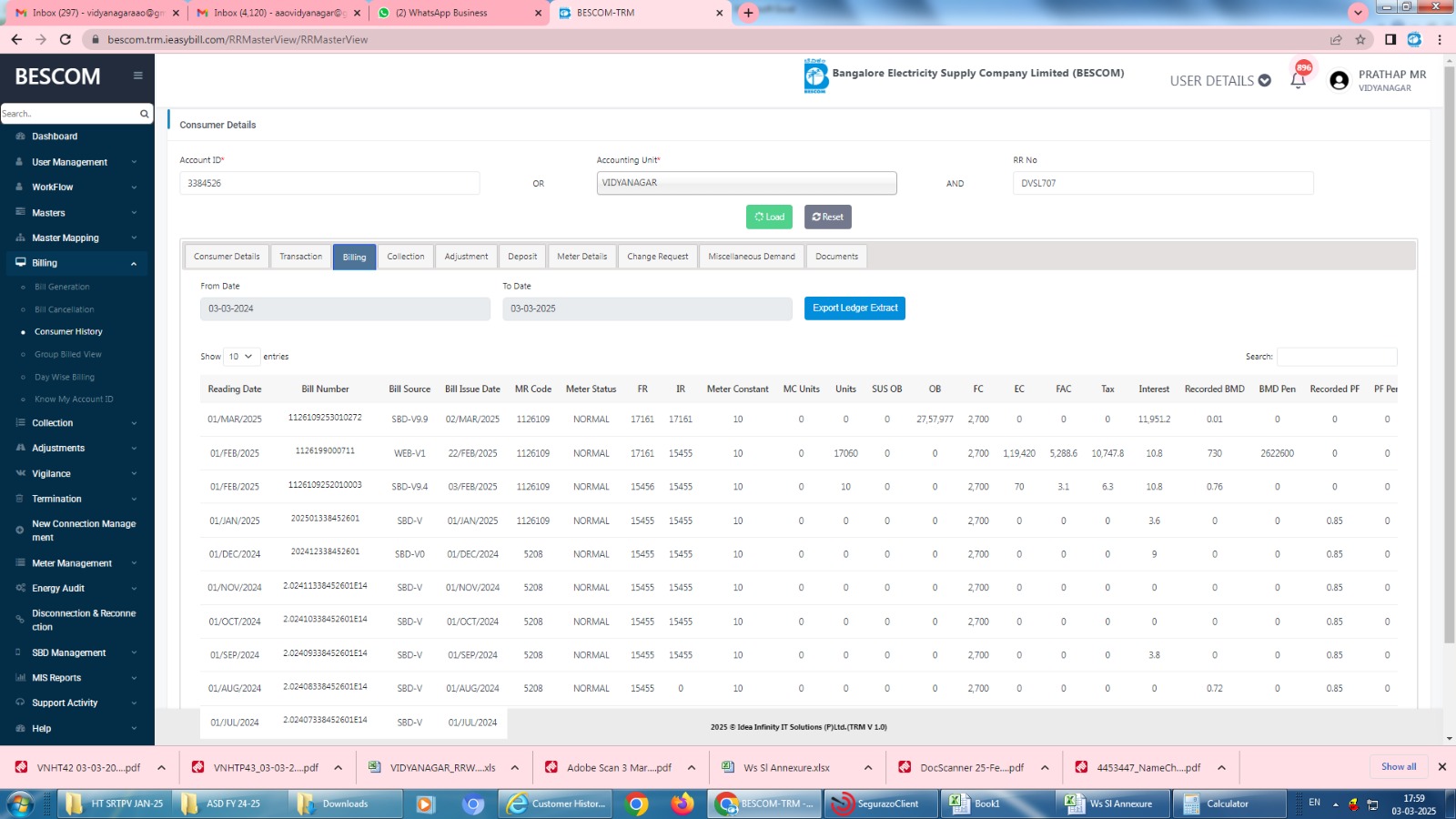Open the Show entries count dropdown

[241, 357]
